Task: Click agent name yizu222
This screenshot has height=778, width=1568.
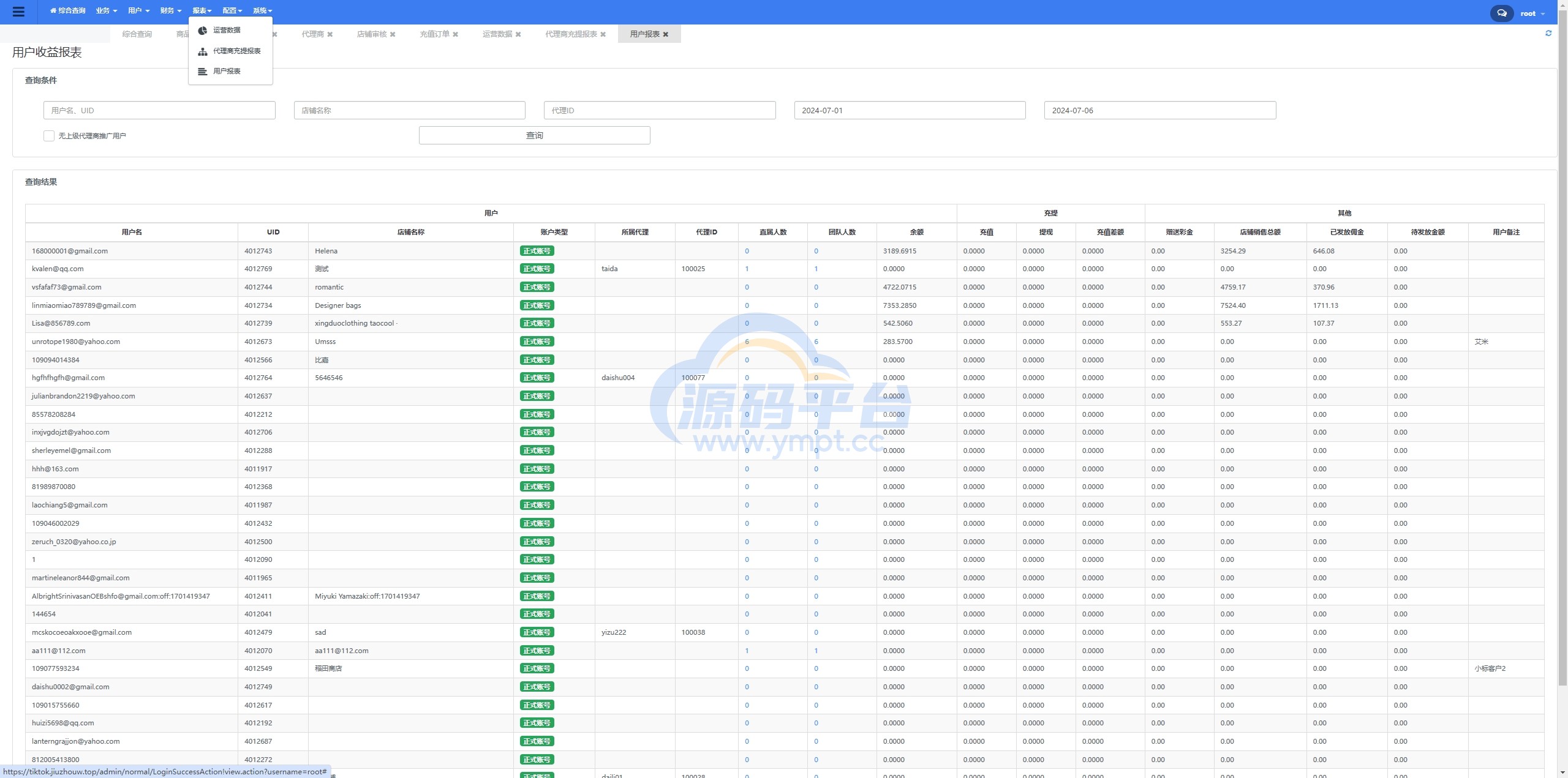Action: click(x=614, y=633)
